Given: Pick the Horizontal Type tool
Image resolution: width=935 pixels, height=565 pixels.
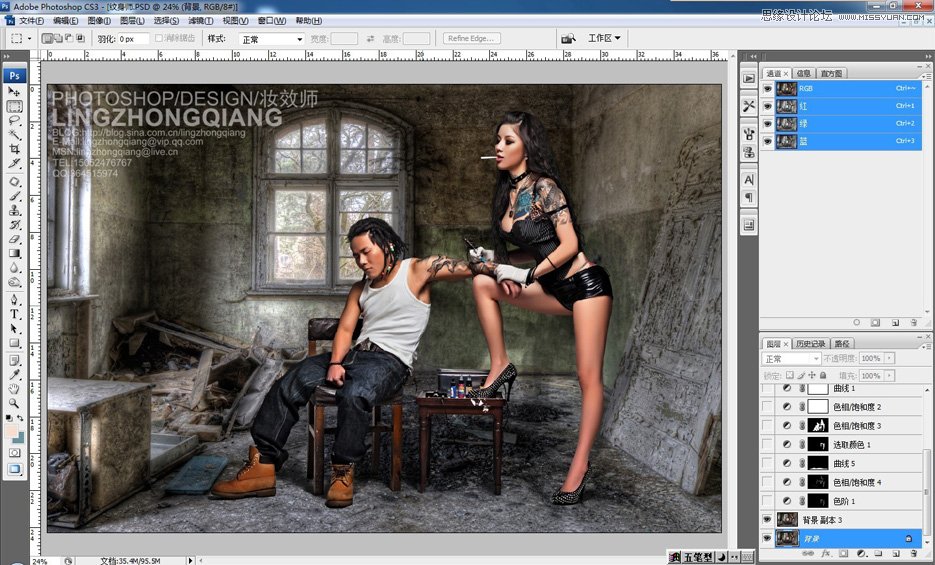Looking at the screenshot, I should pyautogui.click(x=15, y=314).
